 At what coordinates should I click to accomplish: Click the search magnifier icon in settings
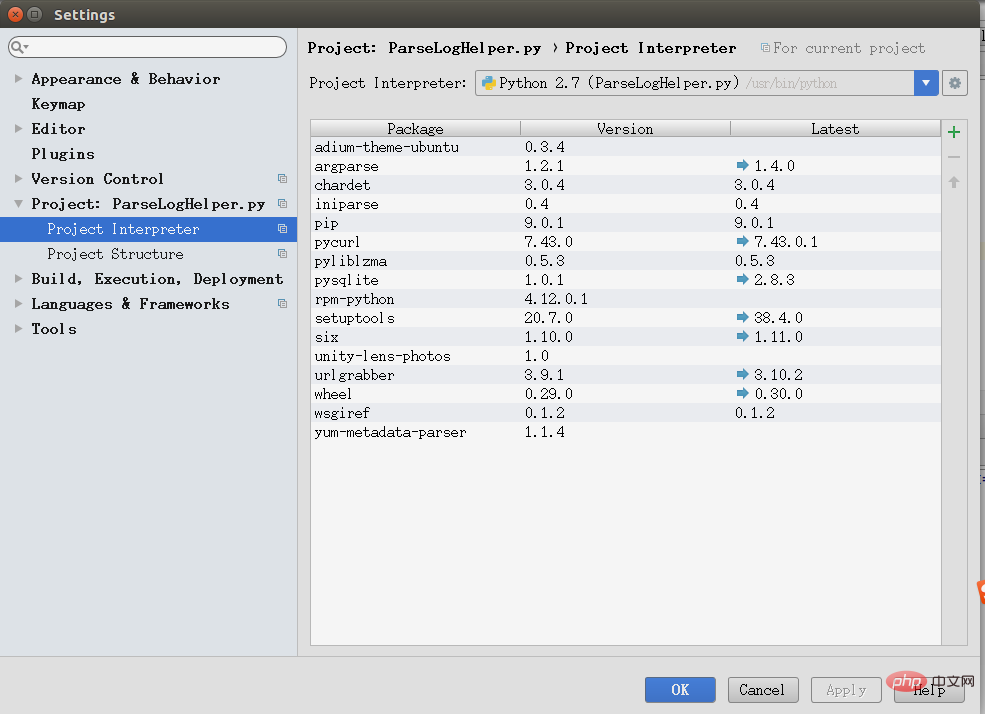coord(19,47)
